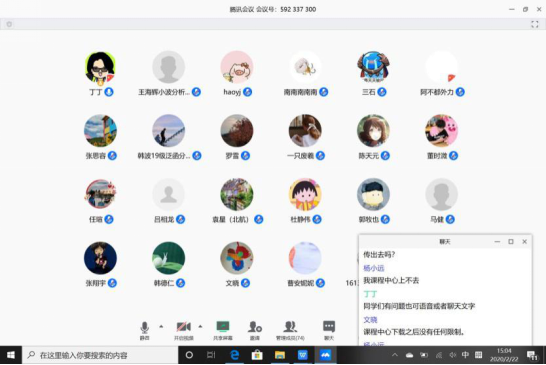Expand the audio options arrow beside microphone
The image size is (546, 365).
[x=161, y=326]
